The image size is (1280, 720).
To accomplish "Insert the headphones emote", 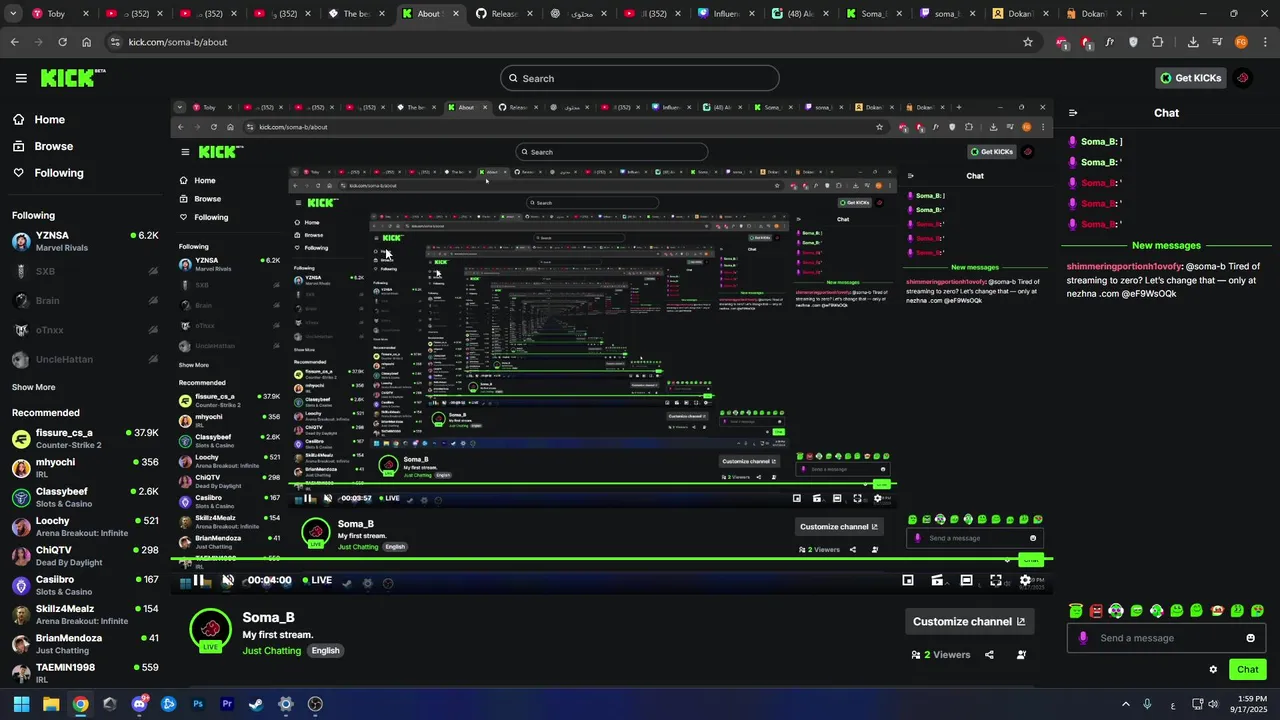I will pyautogui.click(x=1116, y=611).
